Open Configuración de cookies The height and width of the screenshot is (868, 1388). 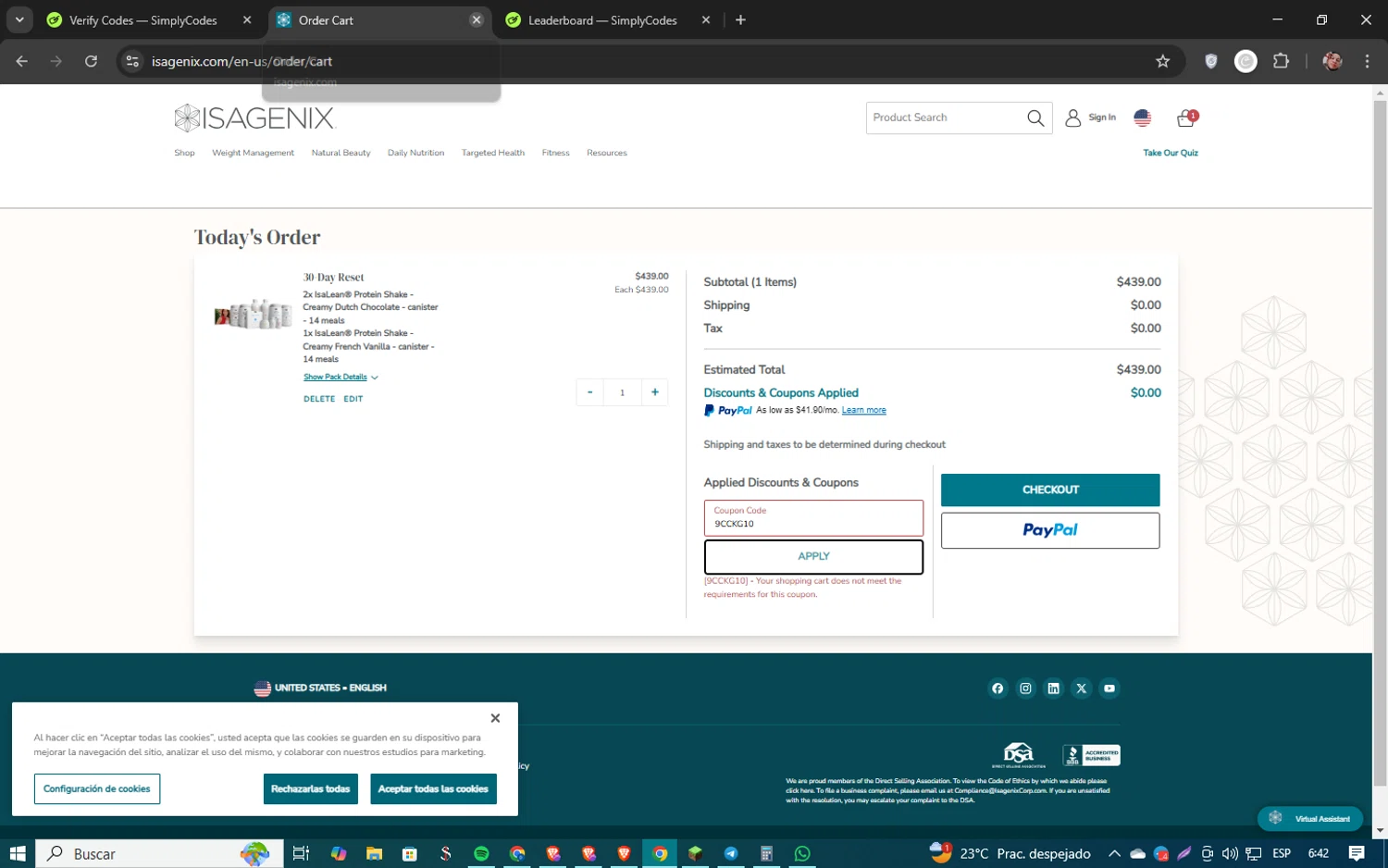pyautogui.click(x=97, y=788)
